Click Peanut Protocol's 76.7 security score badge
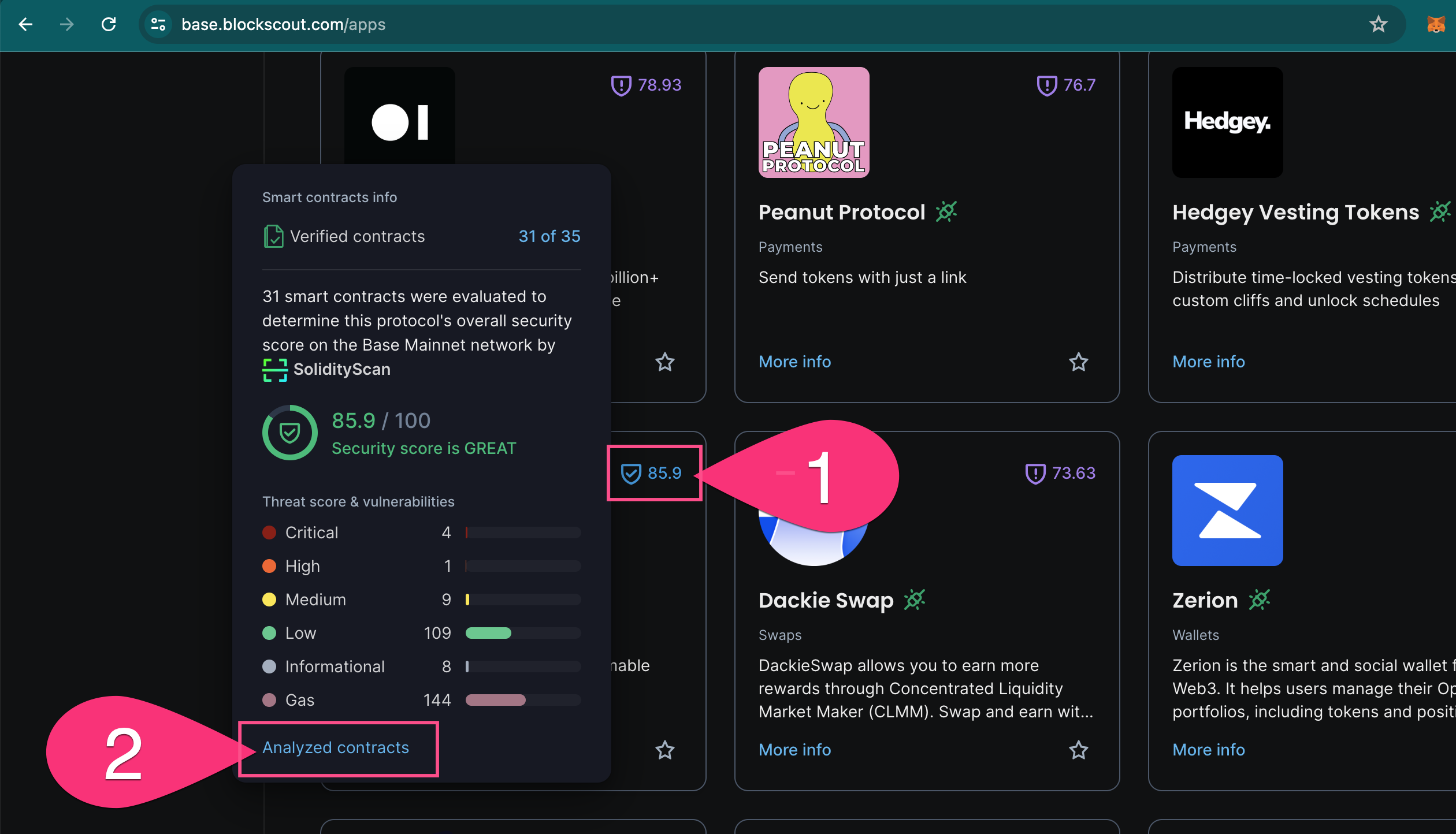The image size is (1456, 834). pyautogui.click(x=1066, y=85)
